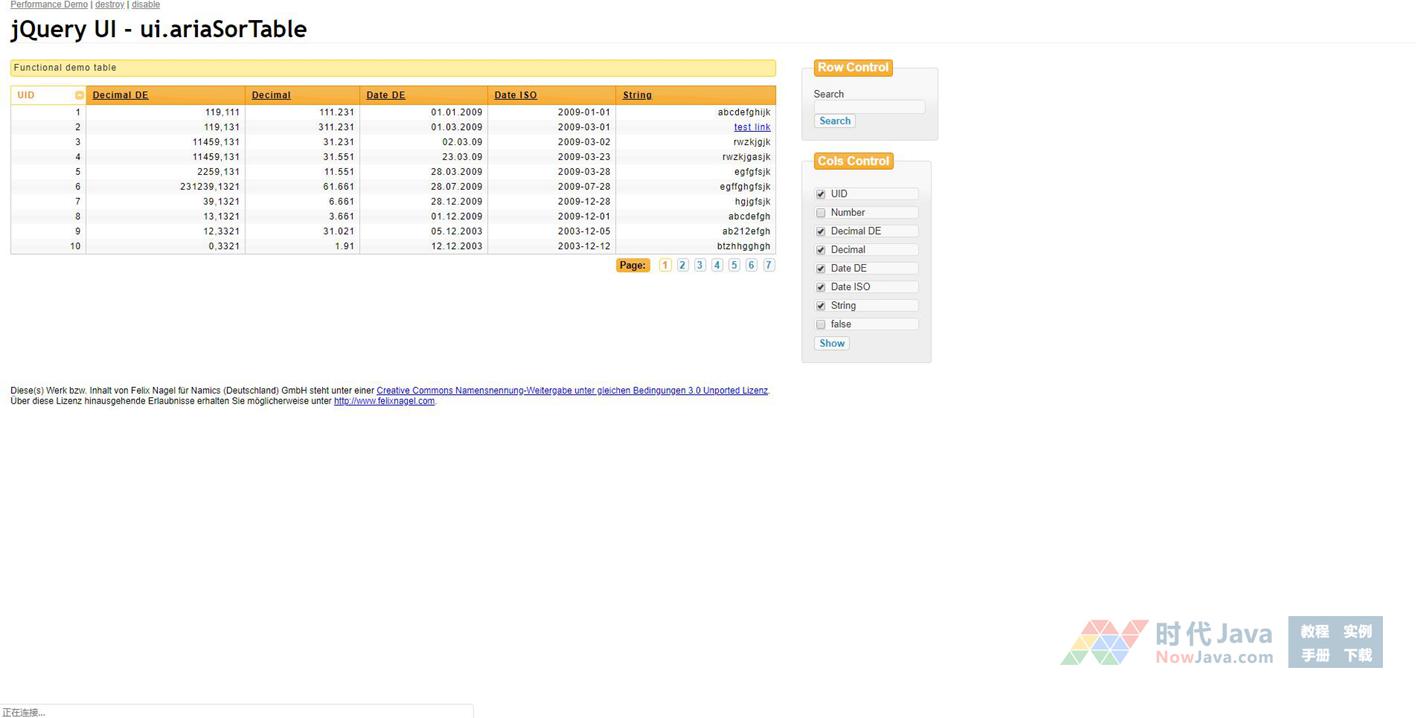Enable the Number column checkbox

point(821,213)
